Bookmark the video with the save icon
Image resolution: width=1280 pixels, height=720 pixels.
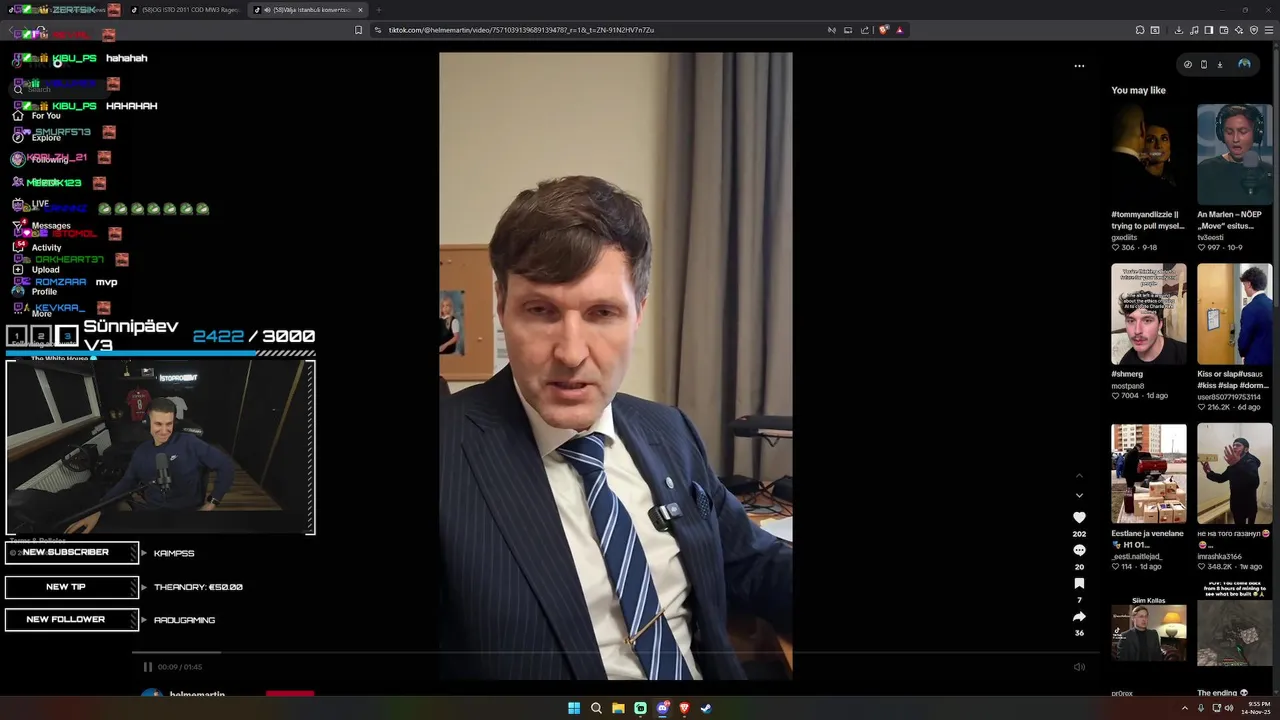(x=1079, y=583)
